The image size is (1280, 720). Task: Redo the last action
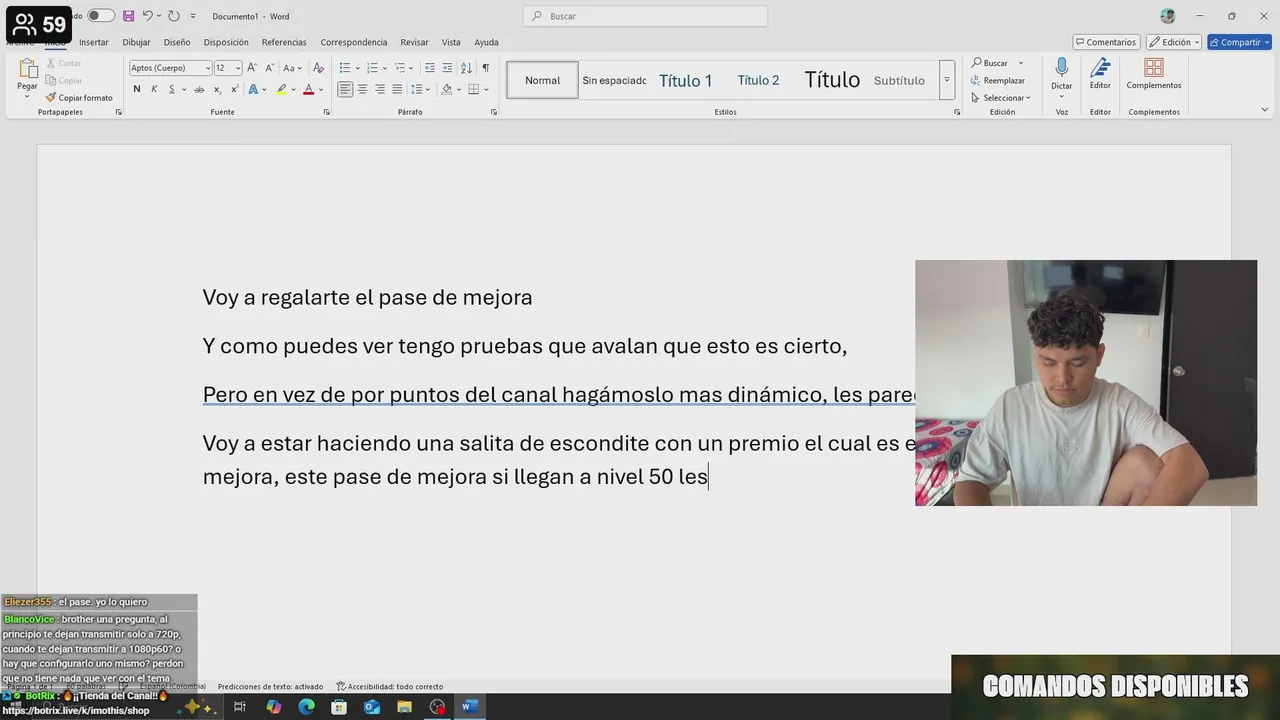[x=173, y=16]
